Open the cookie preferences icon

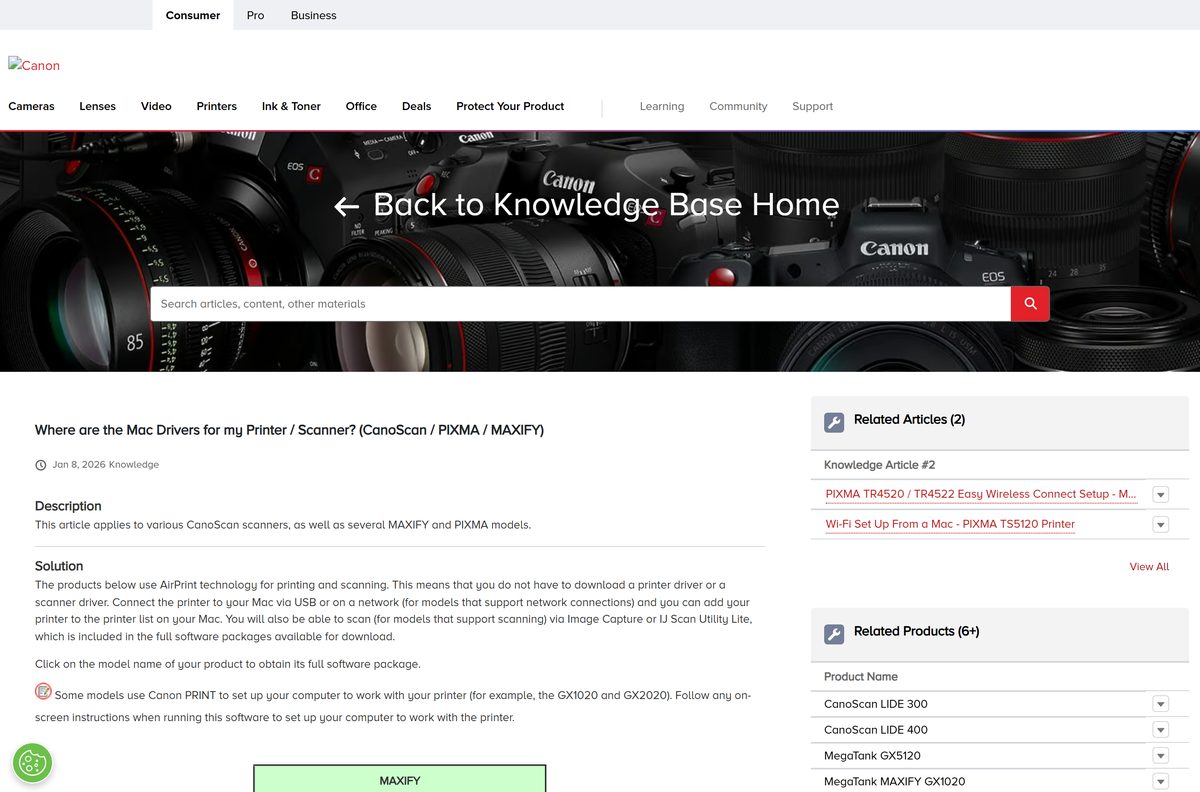pyautogui.click(x=33, y=763)
